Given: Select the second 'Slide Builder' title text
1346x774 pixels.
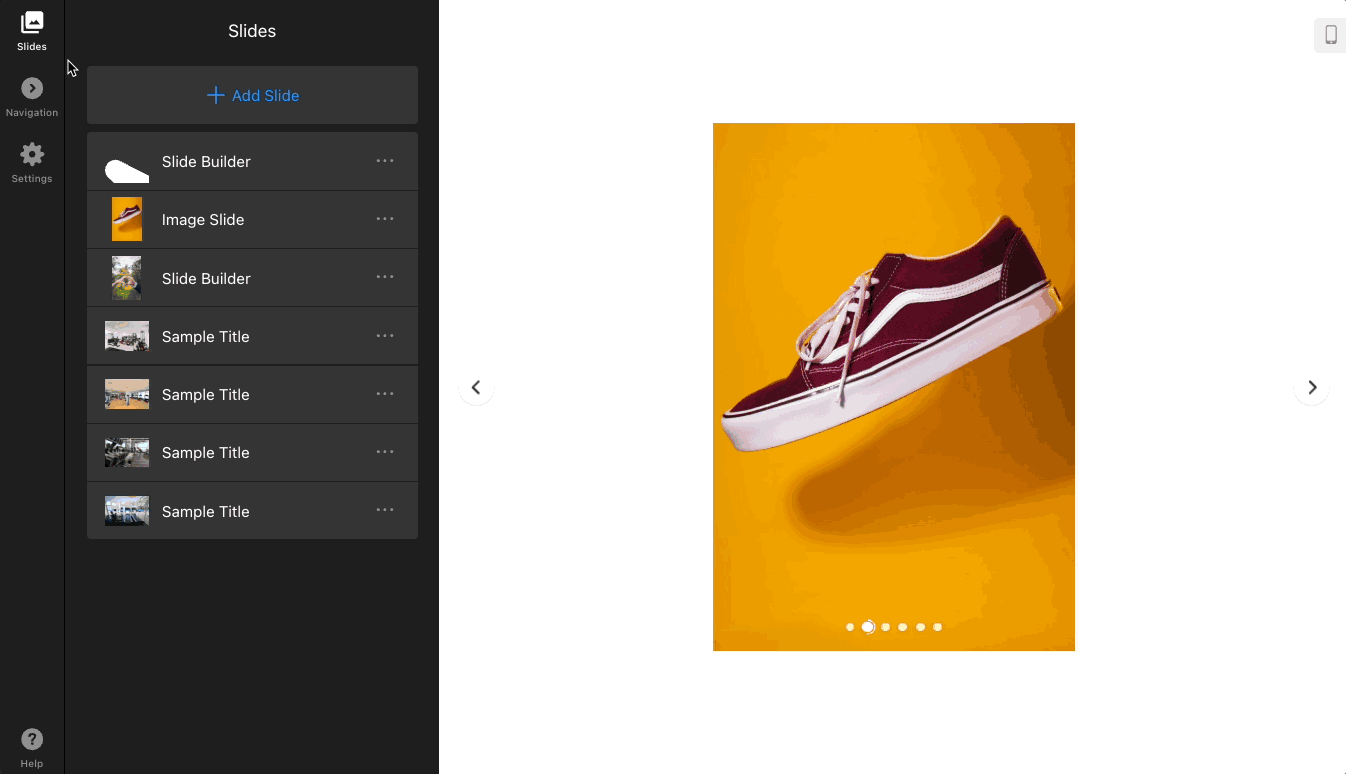Looking at the screenshot, I should (x=206, y=278).
